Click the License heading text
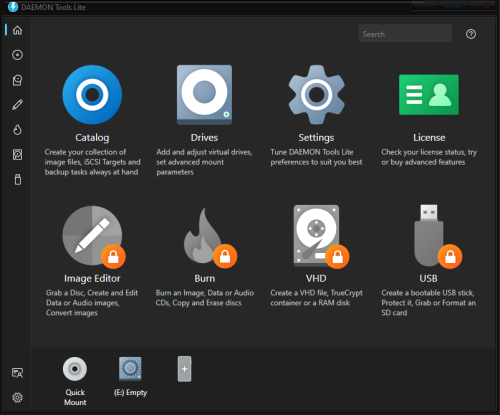The width and height of the screenshot is (500, 415). coord(429,138)
